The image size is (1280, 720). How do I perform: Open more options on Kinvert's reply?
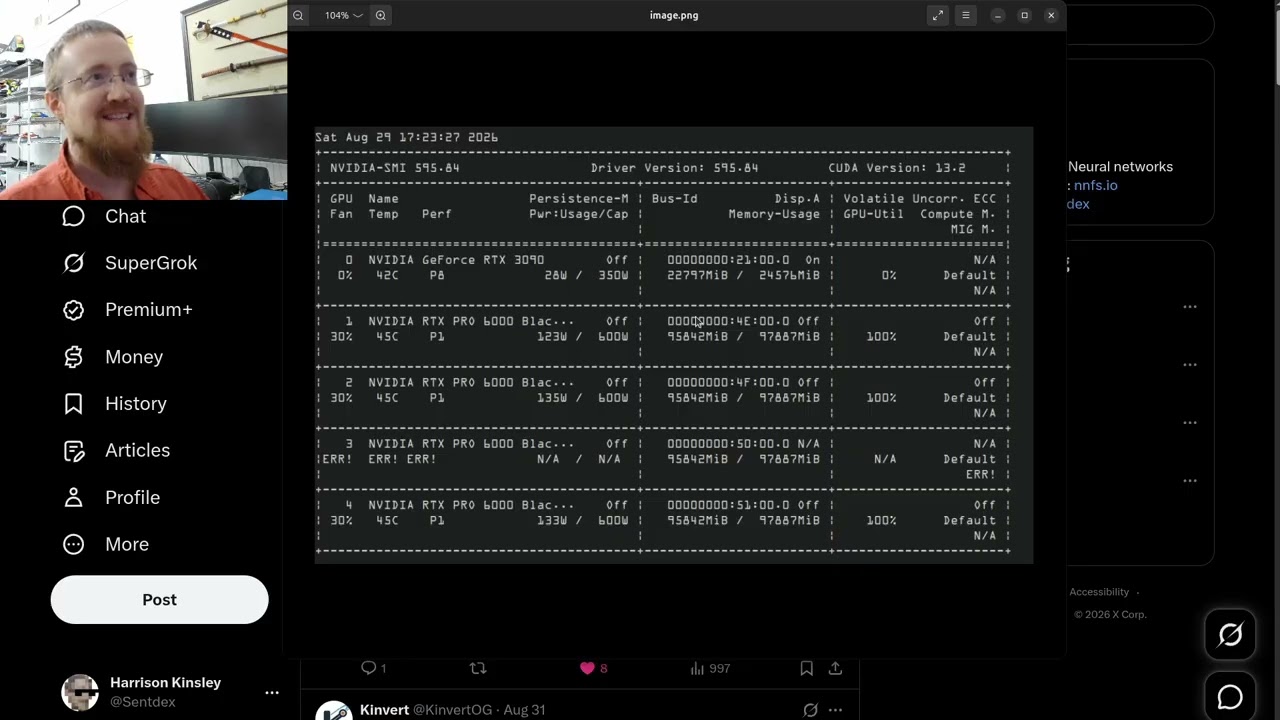[x=835, y=710]
